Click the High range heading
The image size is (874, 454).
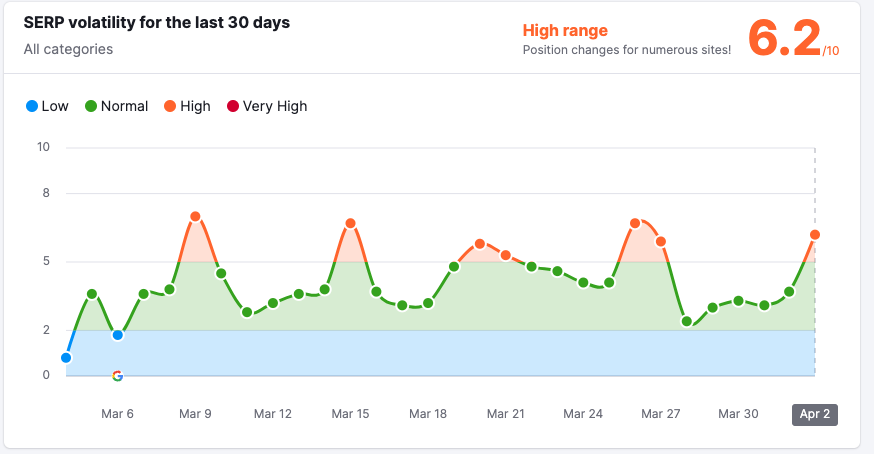[x=565, y=30]
